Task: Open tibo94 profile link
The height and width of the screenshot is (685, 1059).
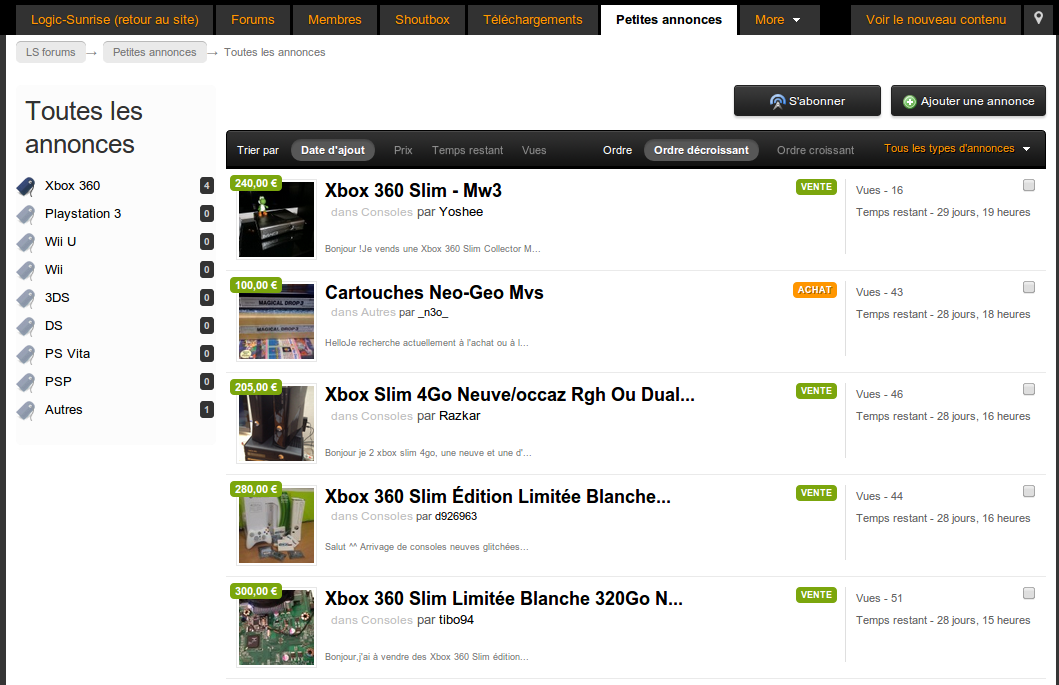Action: tap(457, 620)
